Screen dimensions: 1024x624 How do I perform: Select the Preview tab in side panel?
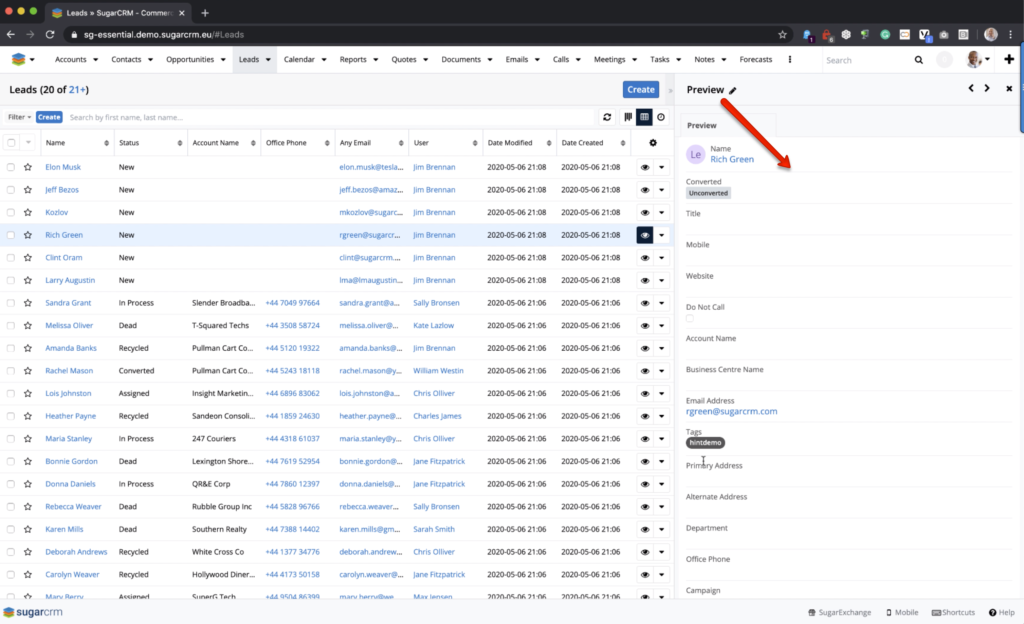(701, 125)
